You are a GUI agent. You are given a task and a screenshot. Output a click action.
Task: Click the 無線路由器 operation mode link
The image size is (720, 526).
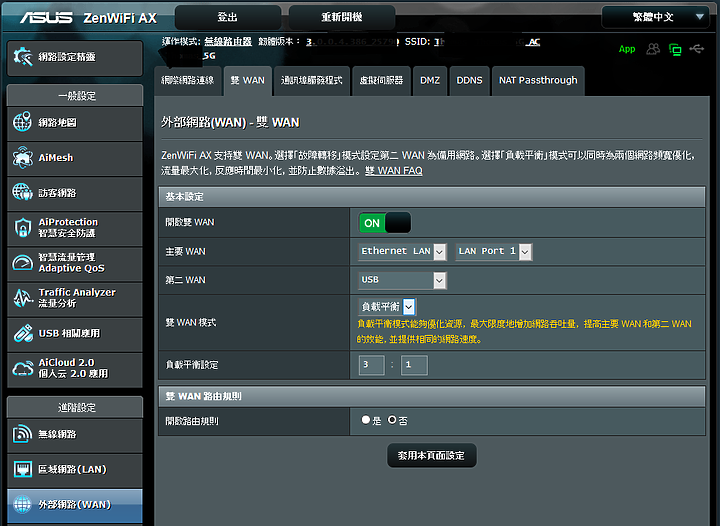pos(228,42)
